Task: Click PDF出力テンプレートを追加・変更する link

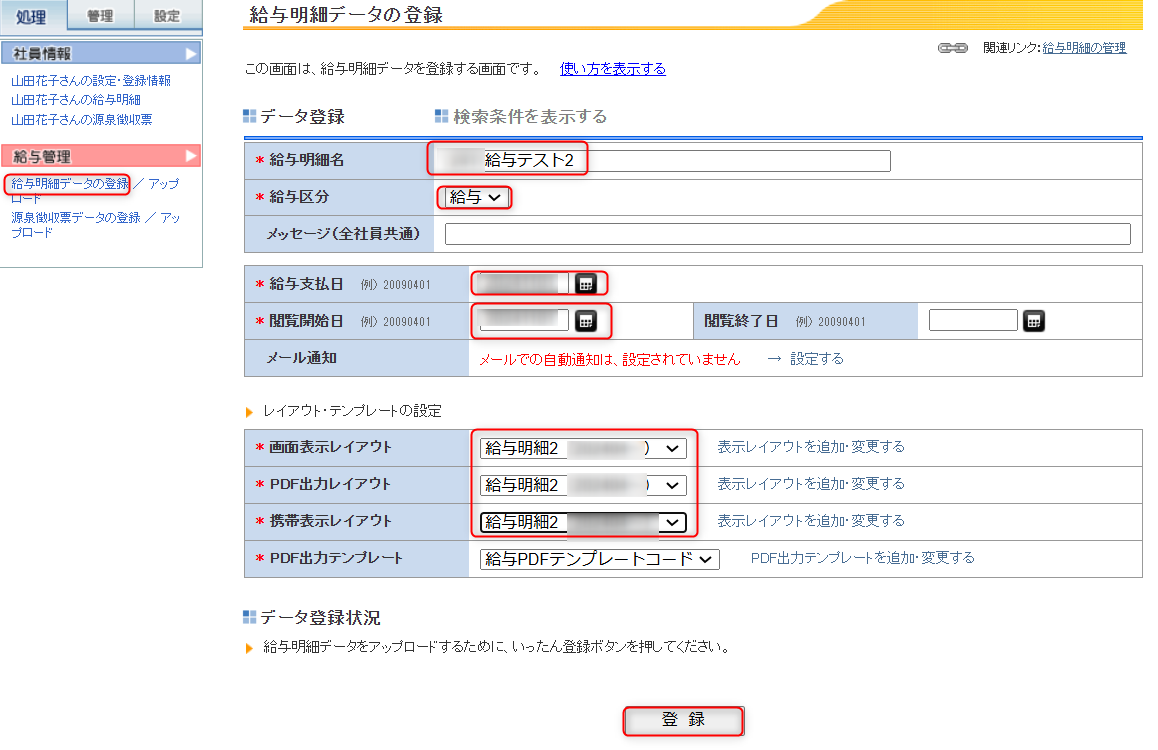Action: [x=863, y=557]
